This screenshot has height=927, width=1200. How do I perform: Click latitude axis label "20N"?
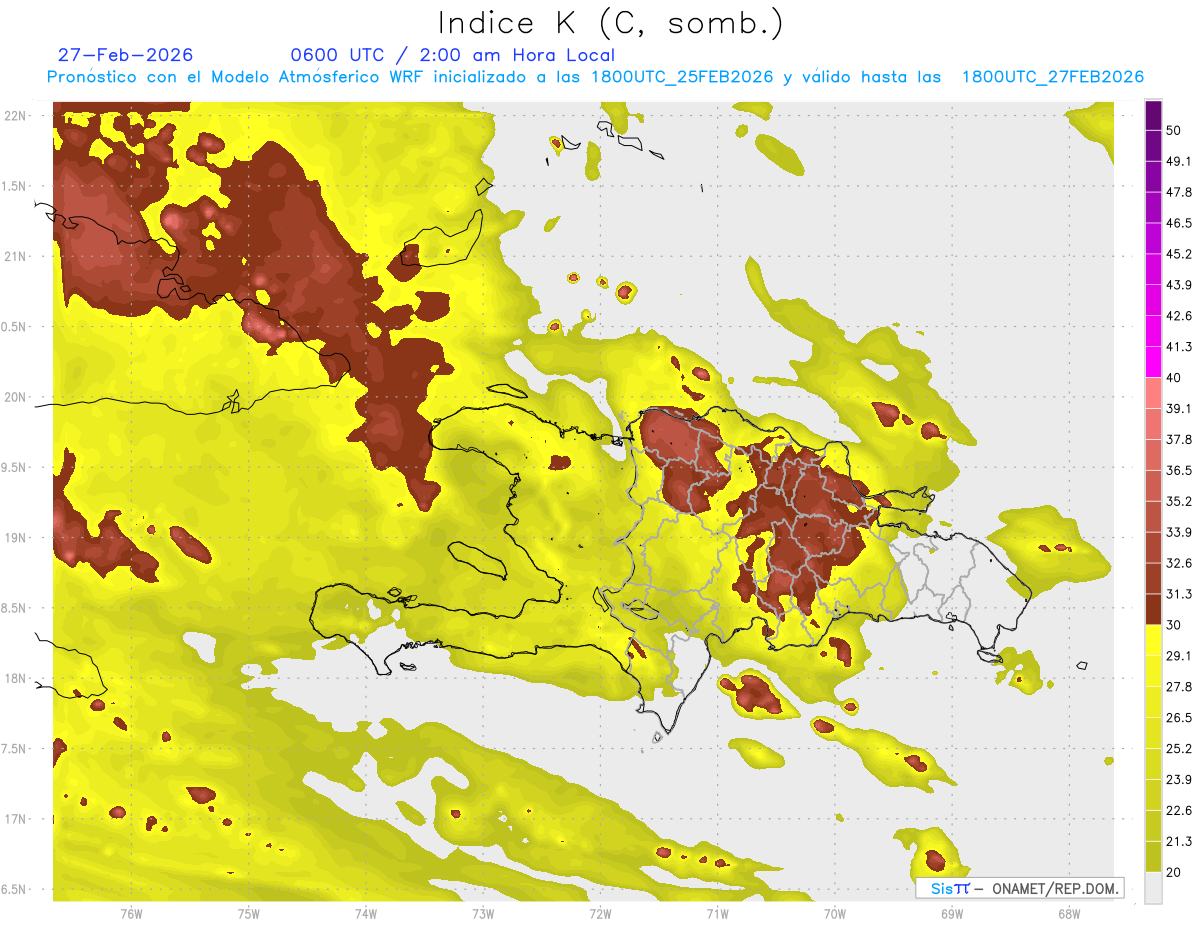click(x=16, y=397)
